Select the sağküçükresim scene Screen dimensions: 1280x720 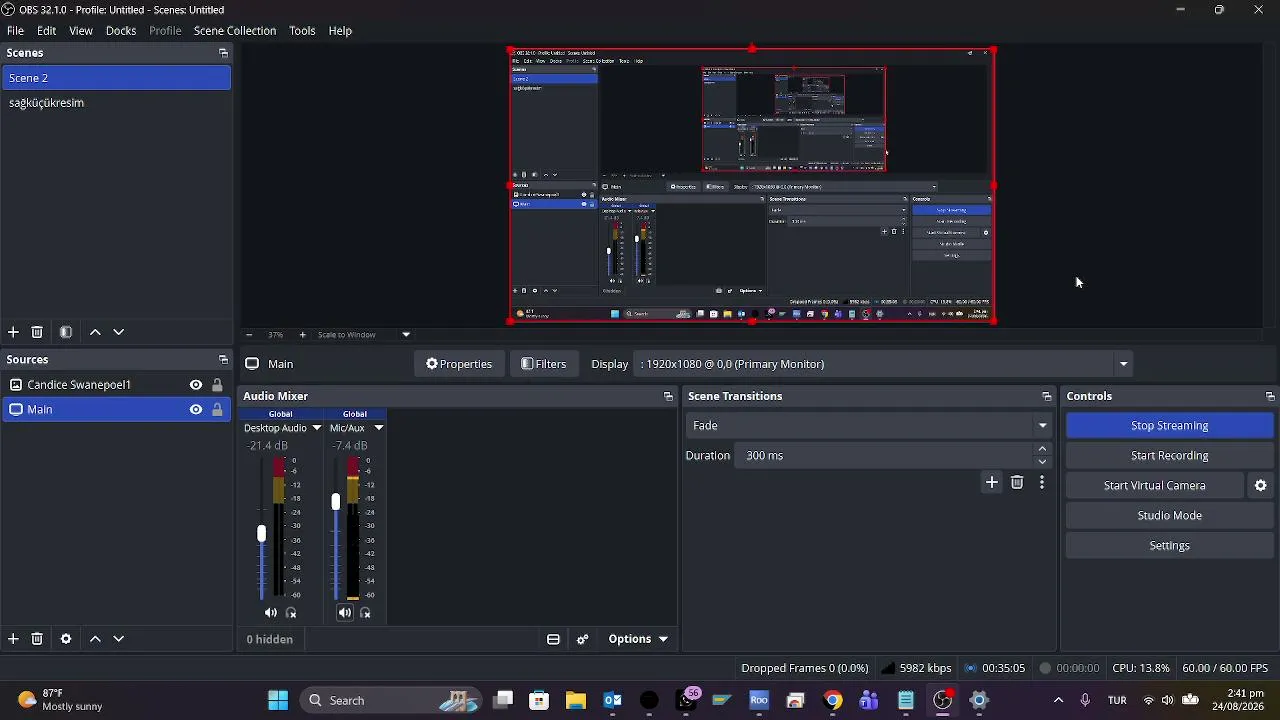116,103
